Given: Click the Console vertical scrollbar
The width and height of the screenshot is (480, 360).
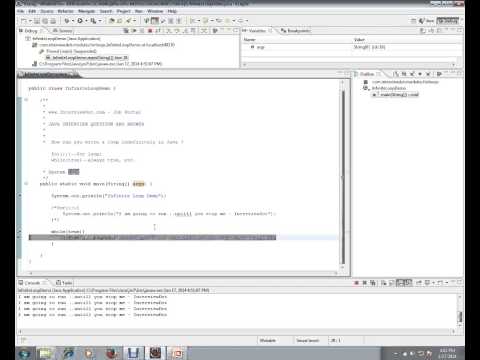Looking at the screenshot, I should pyautogui.click(x=460, y=311).
